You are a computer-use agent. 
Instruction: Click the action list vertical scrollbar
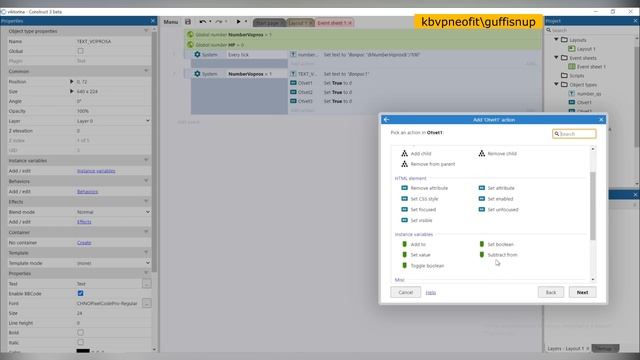(x=593, y=206)
